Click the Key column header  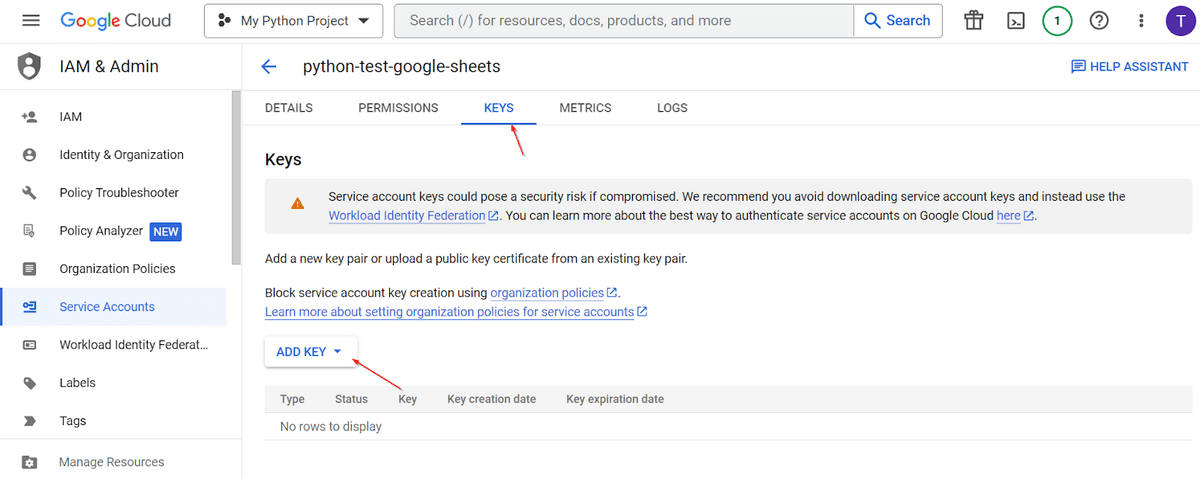[407, 399]
